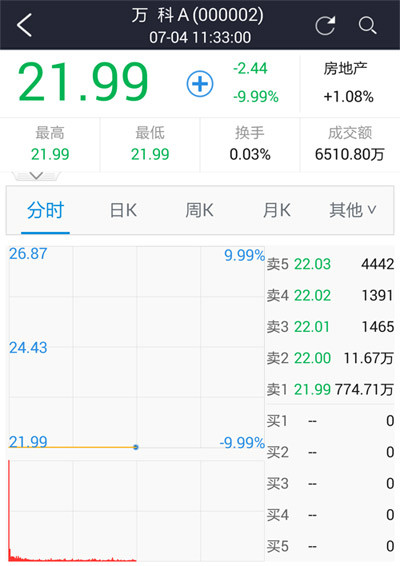This screenshot has width=400, height=566.
Task: Switch to the 周K tab
Action: 199,210
